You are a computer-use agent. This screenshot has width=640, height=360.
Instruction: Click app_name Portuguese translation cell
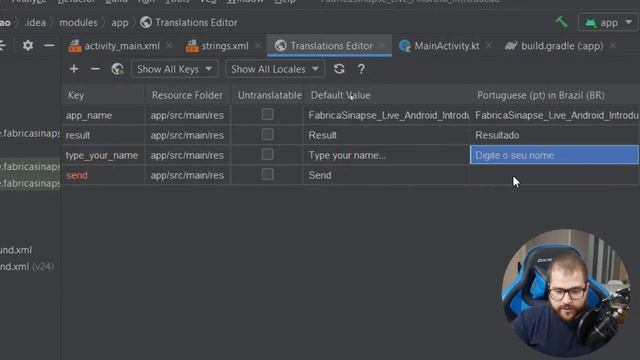pos(554,115)
